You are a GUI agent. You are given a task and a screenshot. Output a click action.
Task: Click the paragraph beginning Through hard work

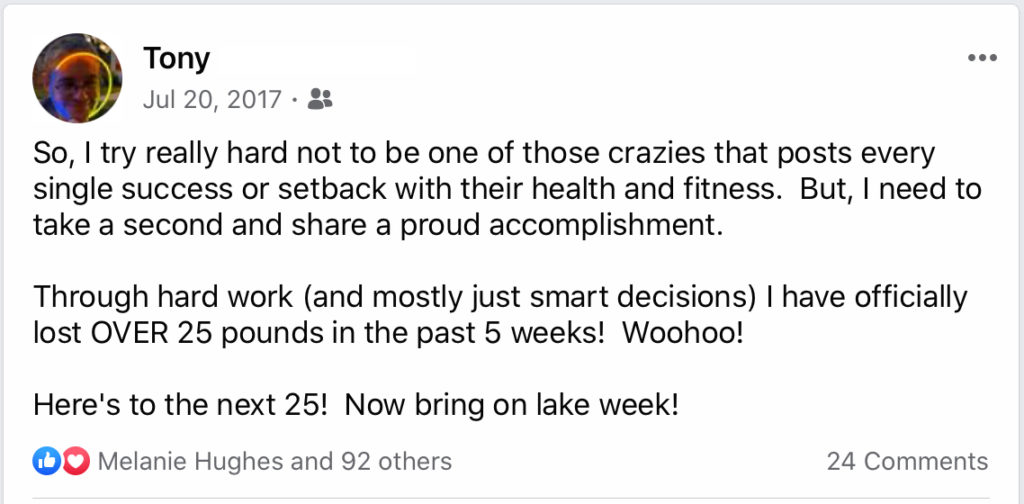point(500,315)
